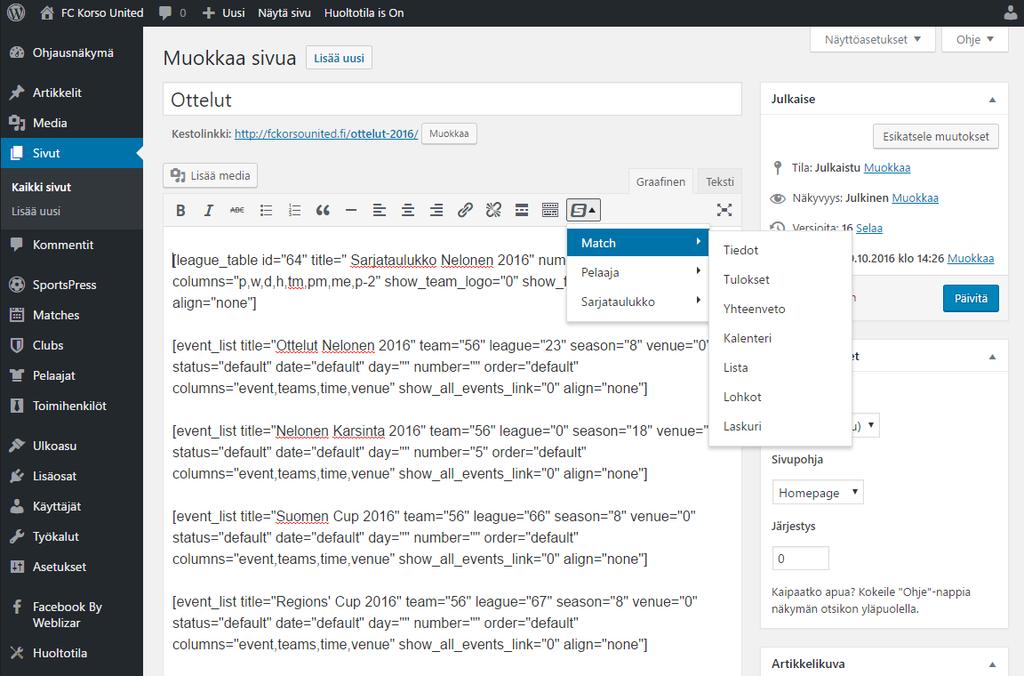
Task: Choose Yhteenveto from Match submenu
Action: click(780, 309)
